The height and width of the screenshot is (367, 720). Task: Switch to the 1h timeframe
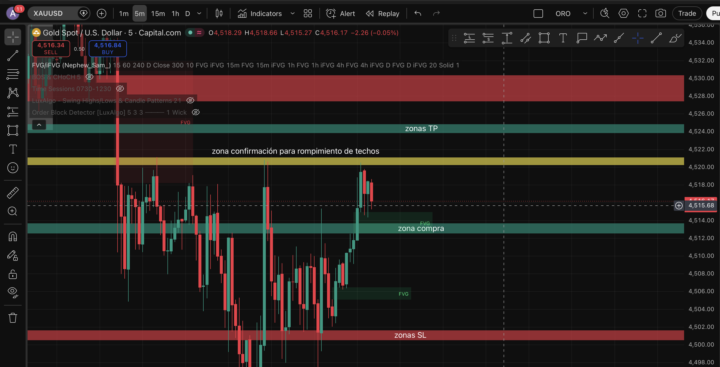click(x=175, y=13)
